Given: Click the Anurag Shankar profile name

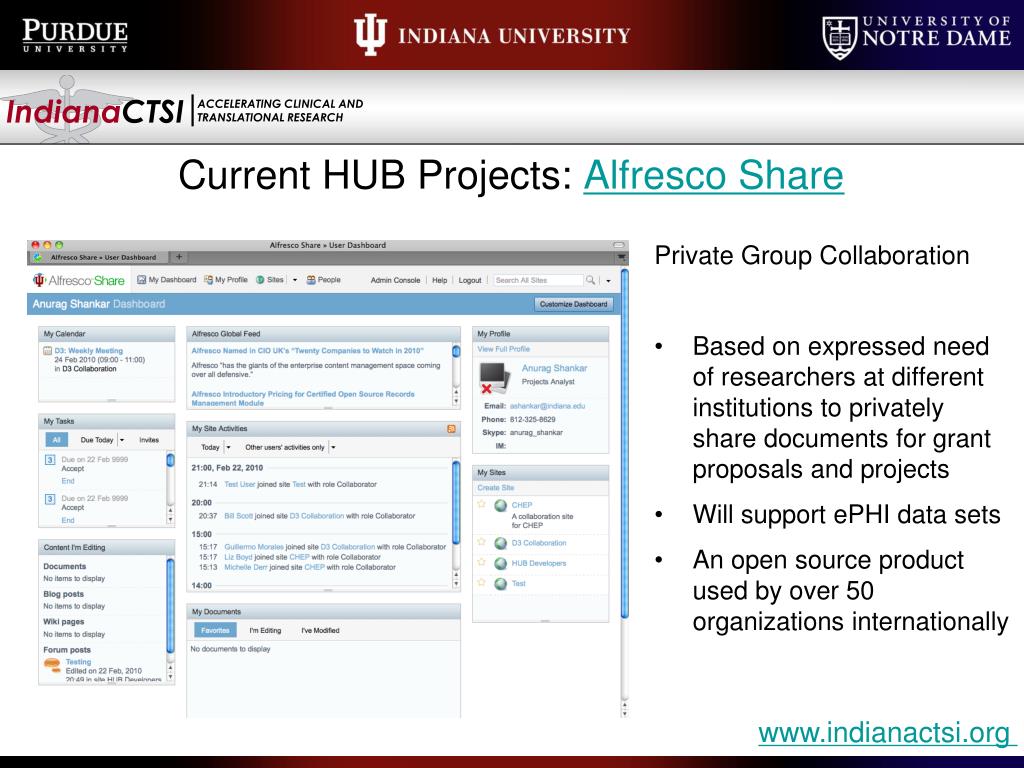Looking at the screenshot, I should tap(554, 368).
